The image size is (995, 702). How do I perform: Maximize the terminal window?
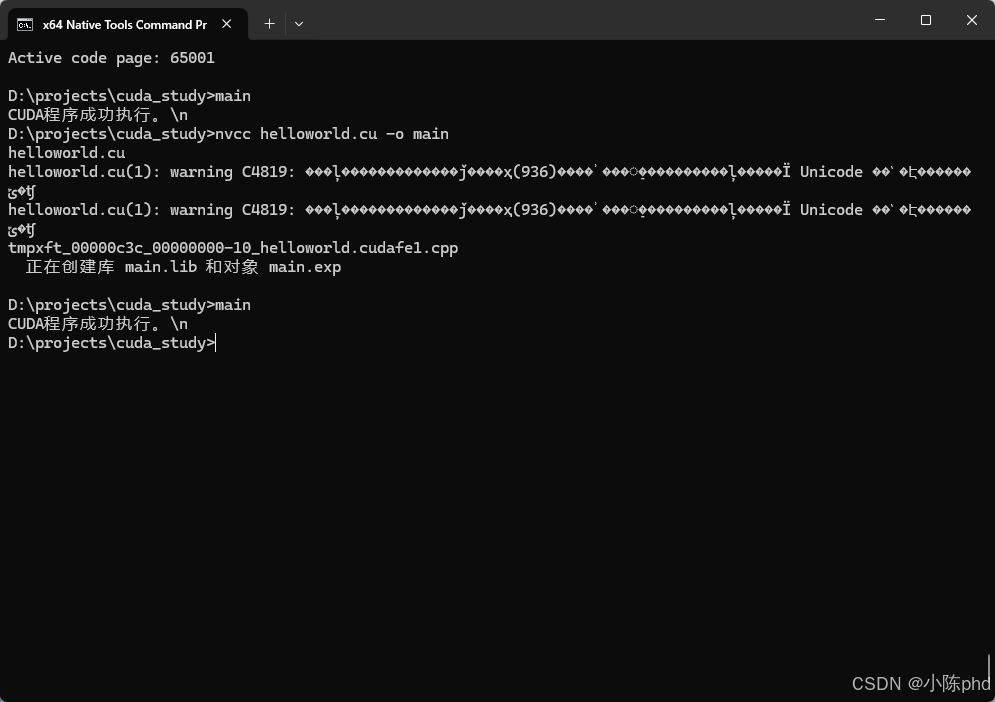[925, 19]
